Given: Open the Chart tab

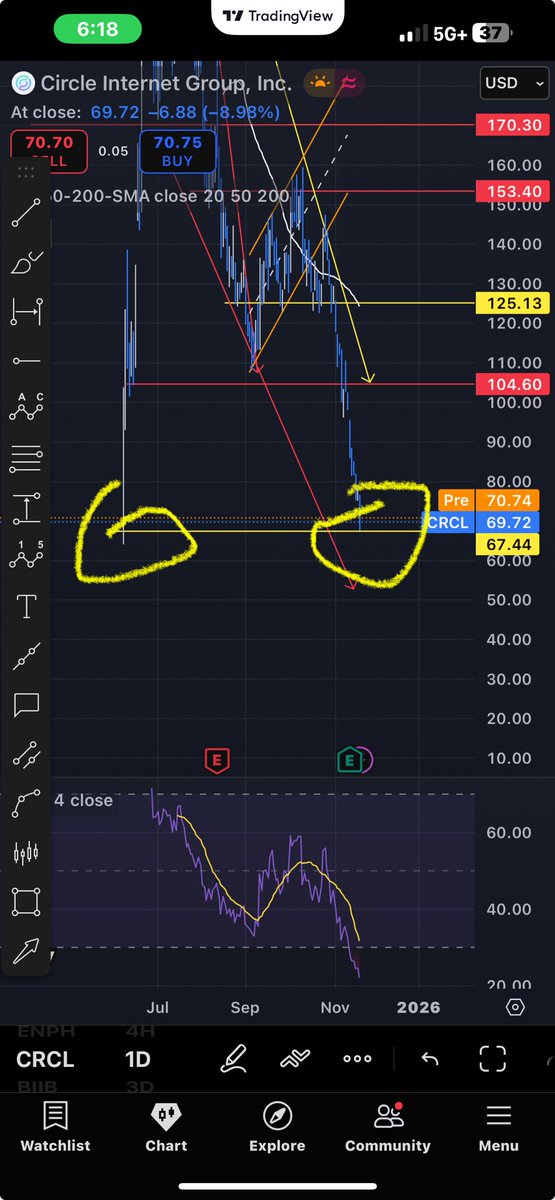Looking at the screenshot, I should pyautogui.click(x=166, y=1127).
